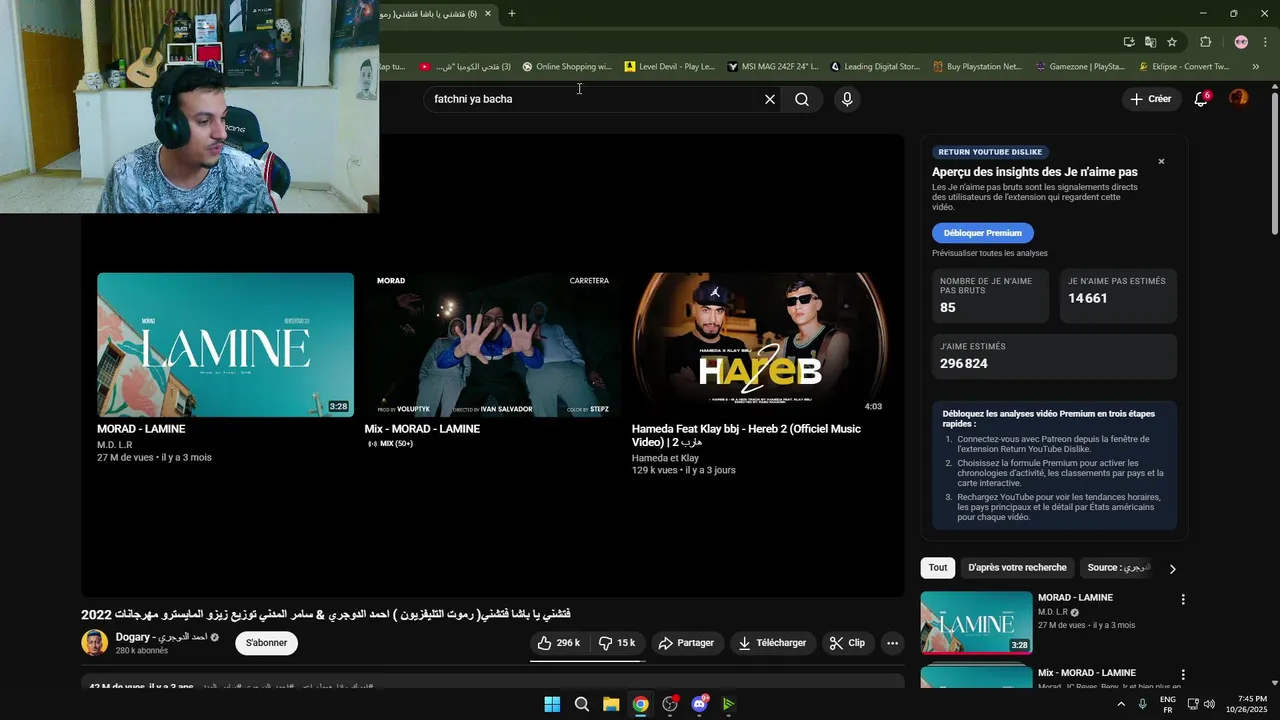Select the D'après votre recherche chip
The height and width of the screenshot is (720, 1280).
(1017, 568)
